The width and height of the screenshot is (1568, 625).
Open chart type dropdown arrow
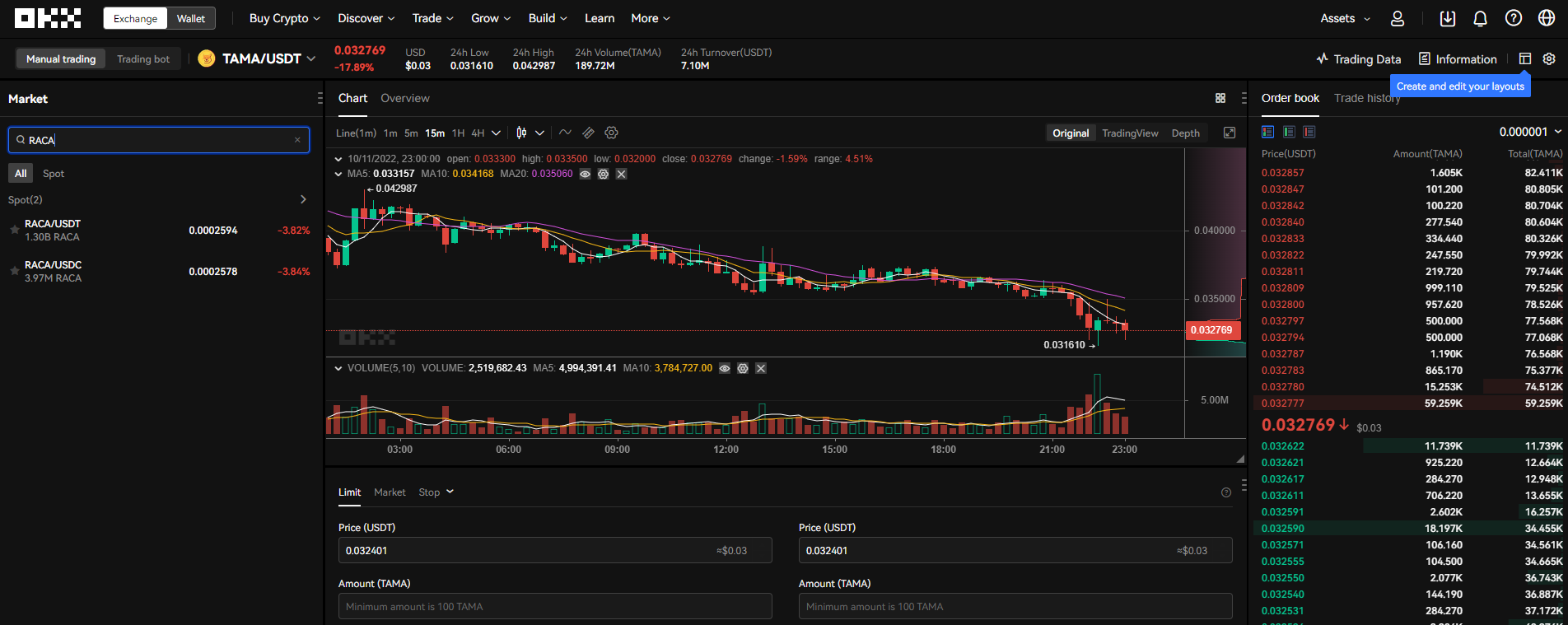(x=539, y=133)
